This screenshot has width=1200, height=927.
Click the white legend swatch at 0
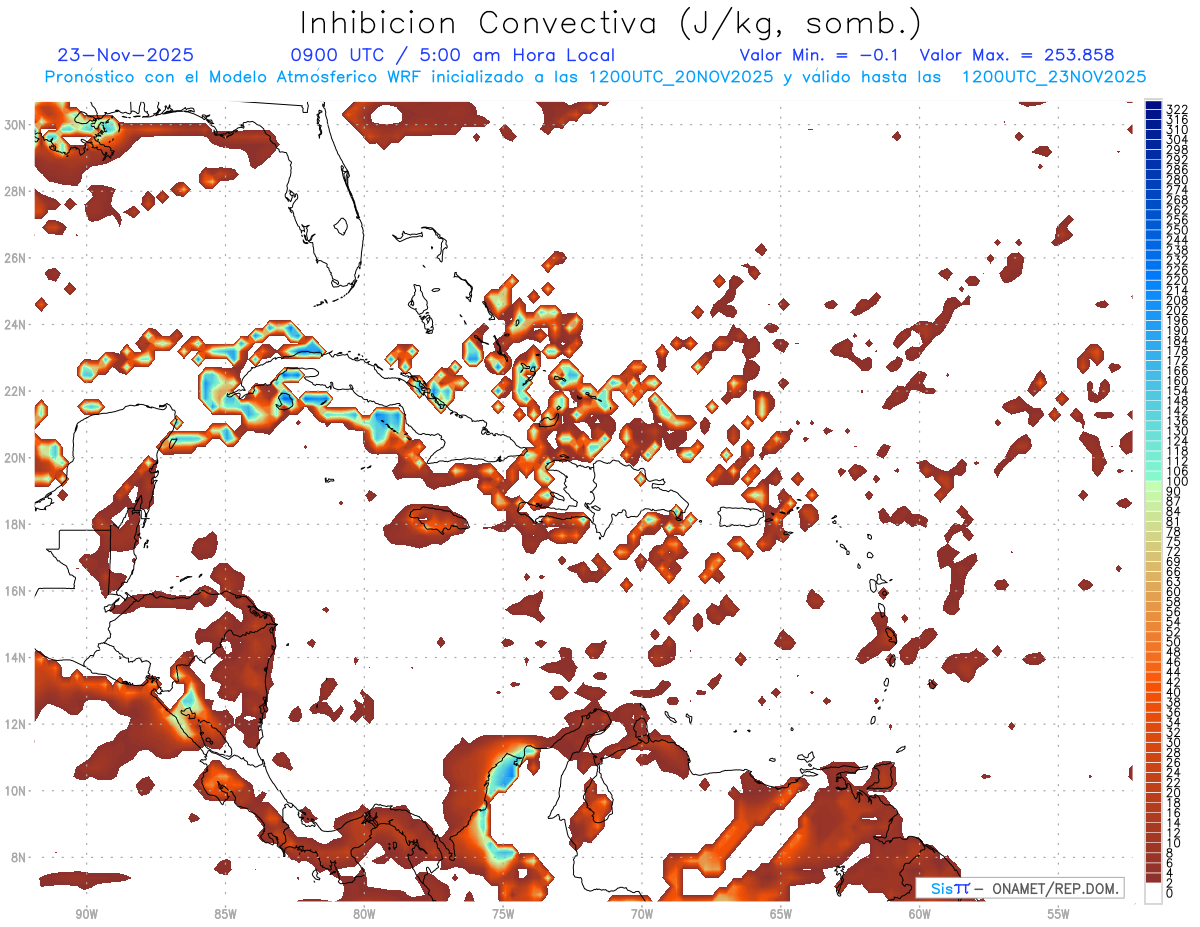(1154, 892)
